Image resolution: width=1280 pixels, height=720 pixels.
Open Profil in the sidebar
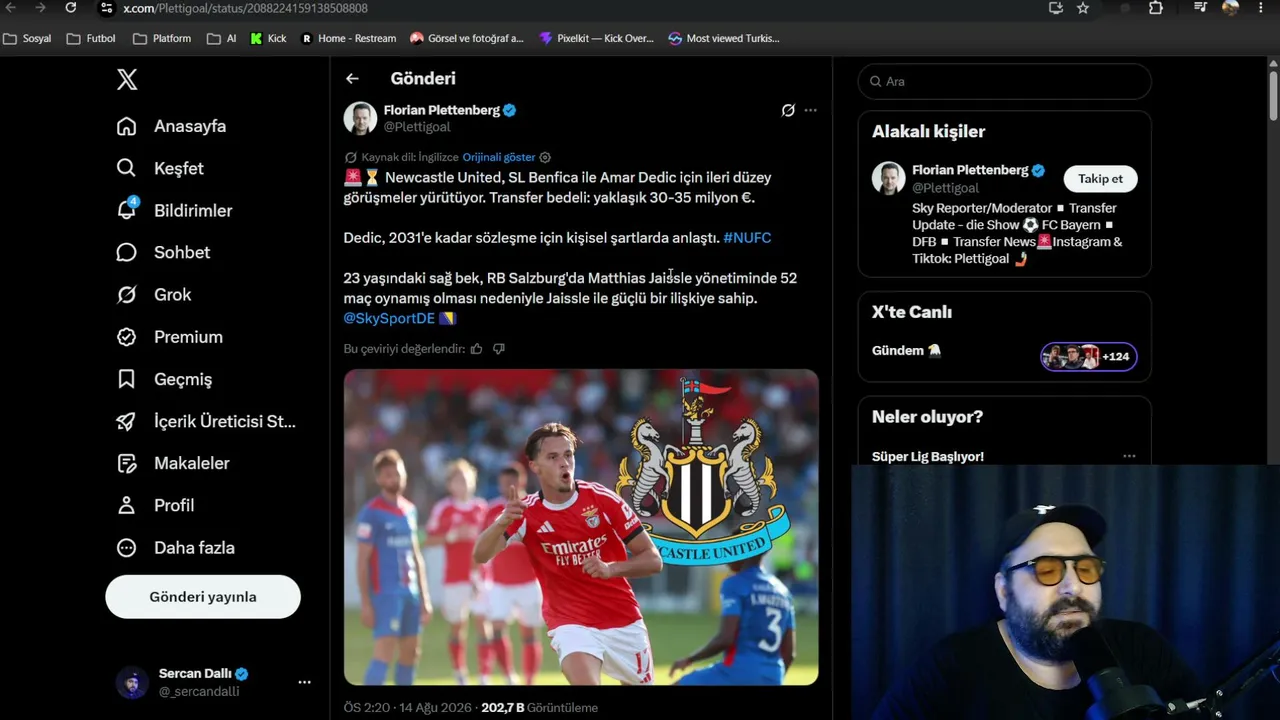tap(155, 505)
